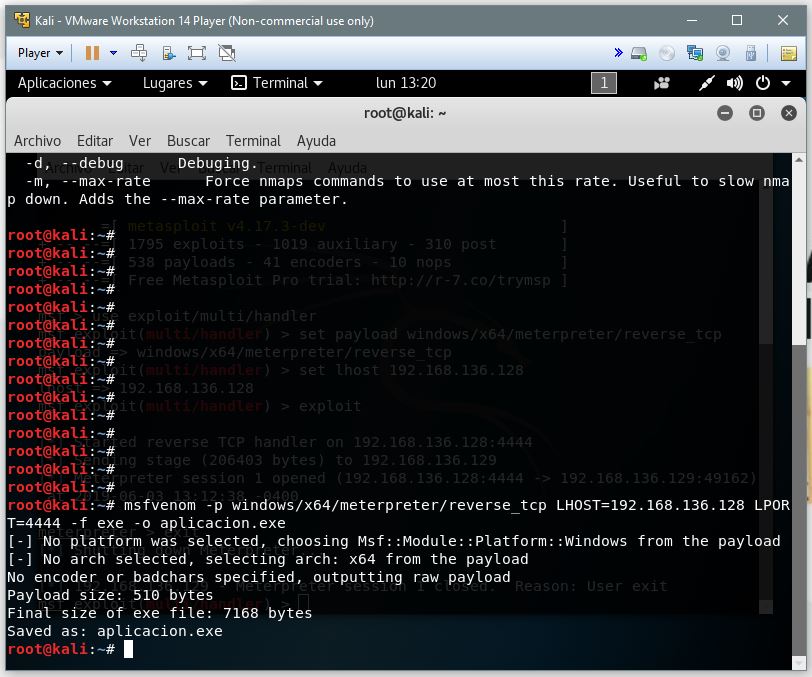
Task: Click the webcam device icon
Action: pos(723,53)
